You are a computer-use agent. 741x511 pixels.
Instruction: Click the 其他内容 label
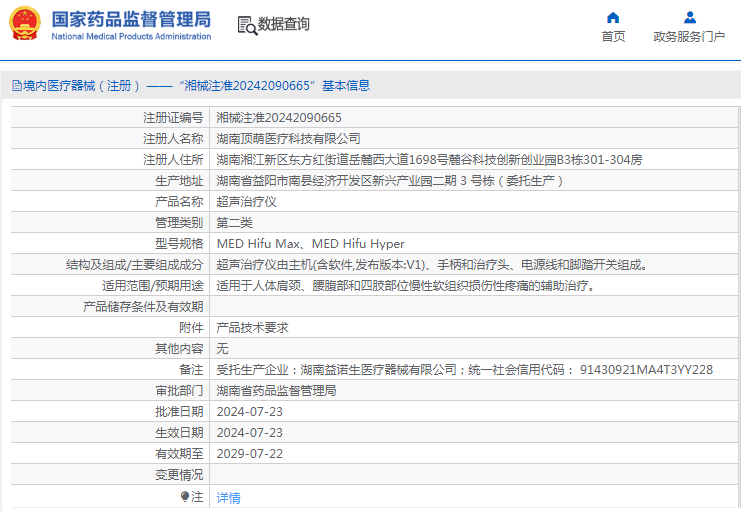click(x=179, y=348)
